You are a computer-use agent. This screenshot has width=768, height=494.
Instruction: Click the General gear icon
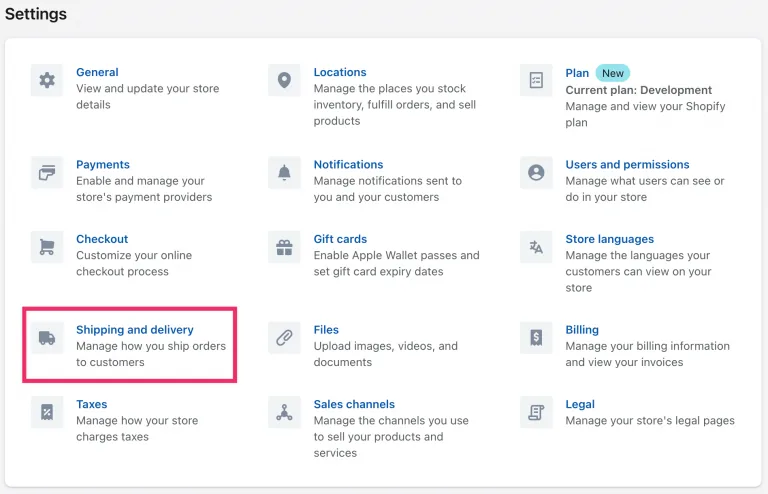click(47, 80)
